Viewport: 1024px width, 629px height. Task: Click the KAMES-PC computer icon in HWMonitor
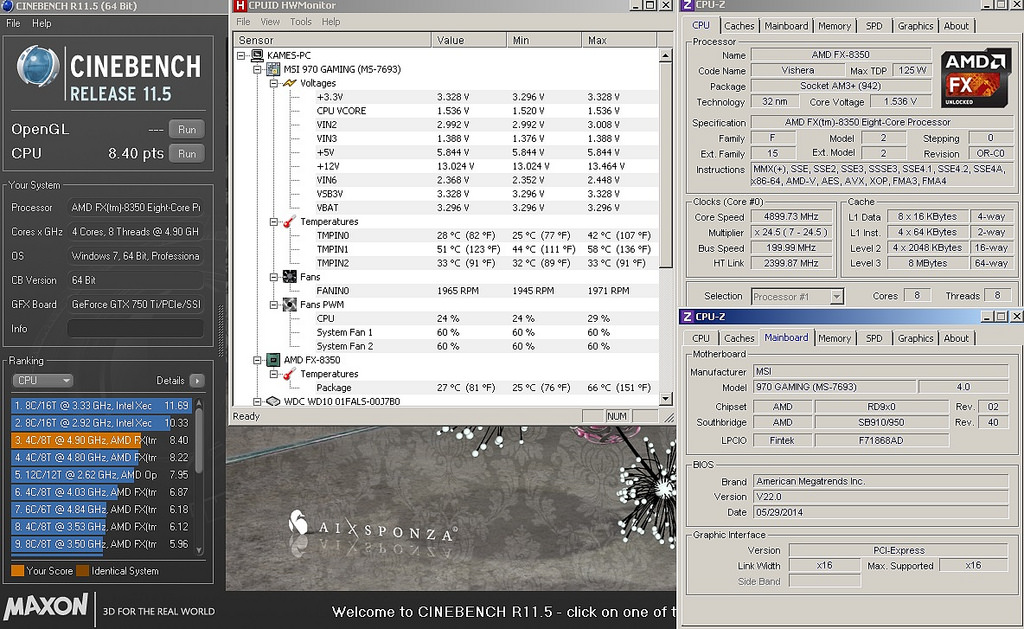(257, 56)
